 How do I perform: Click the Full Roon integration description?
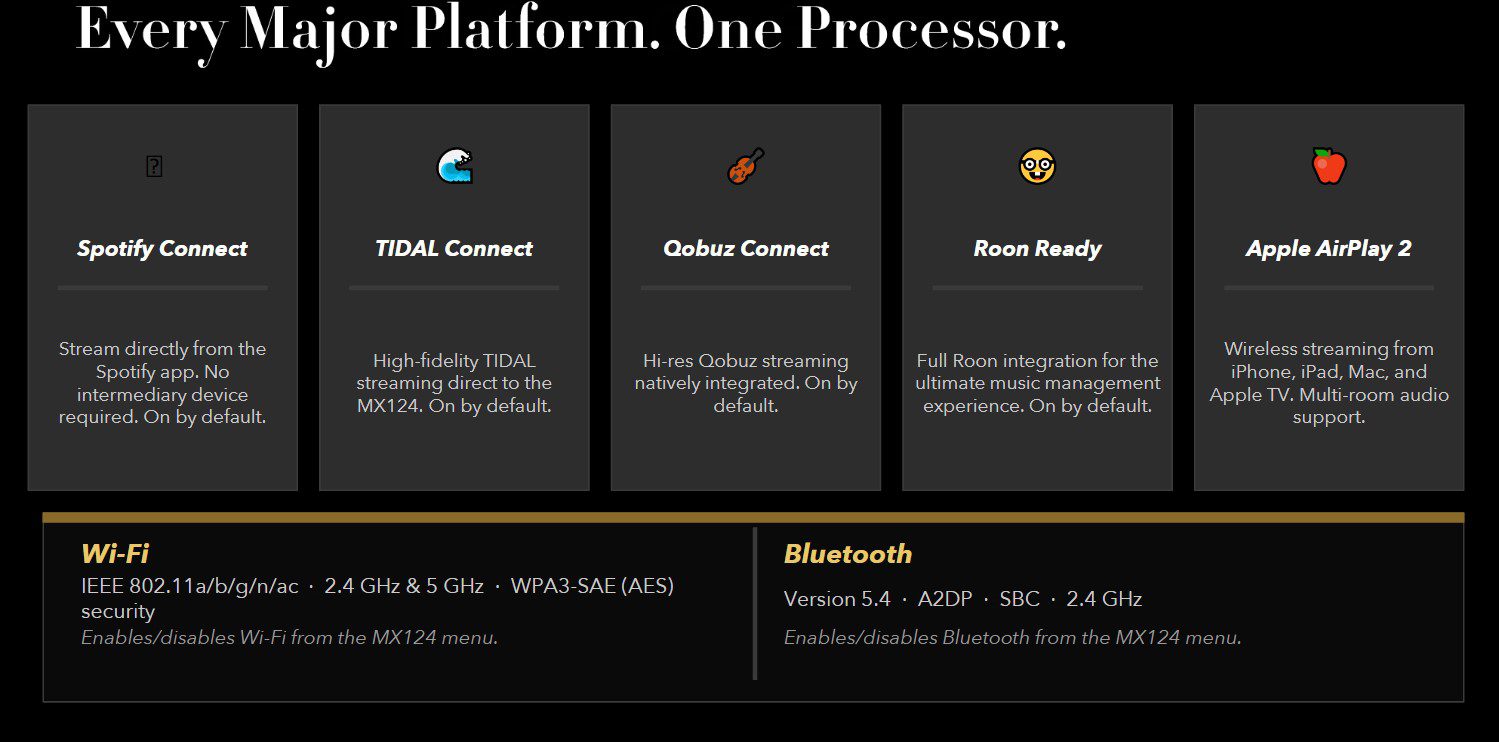[1037, 383]
